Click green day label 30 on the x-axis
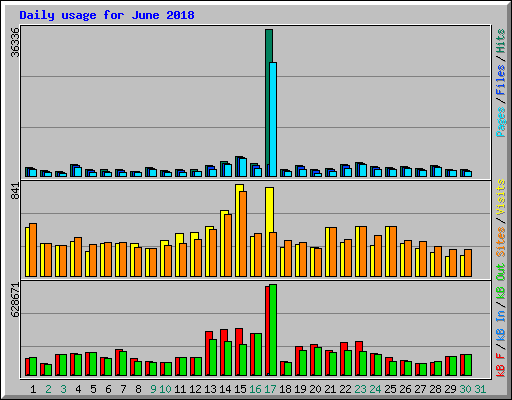Viewport: 512px width, 400px height. [465, 389]
